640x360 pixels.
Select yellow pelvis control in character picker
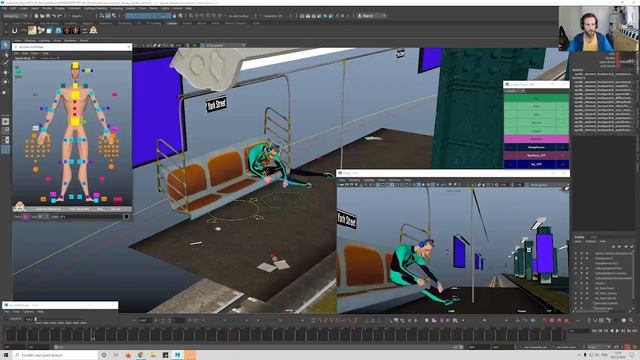pyautogui.click(x=75, y=121)
